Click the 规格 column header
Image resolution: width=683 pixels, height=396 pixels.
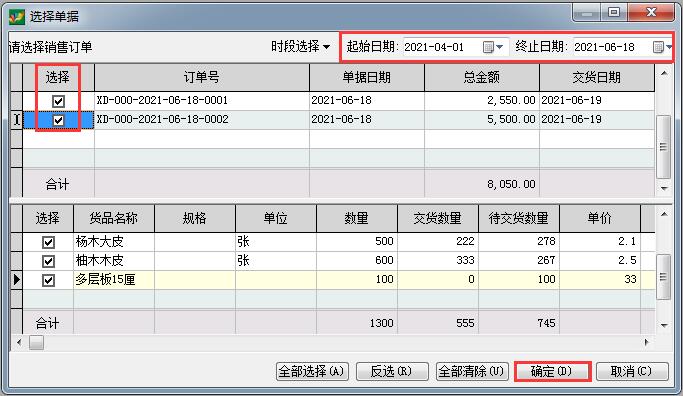click(x=195, y=218)
